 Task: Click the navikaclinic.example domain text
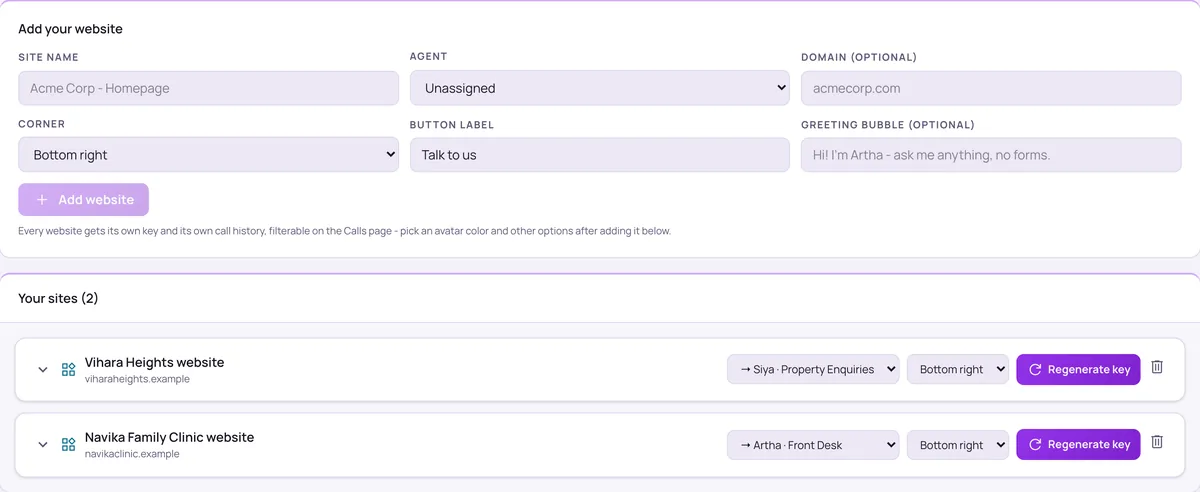pos(132,454)
